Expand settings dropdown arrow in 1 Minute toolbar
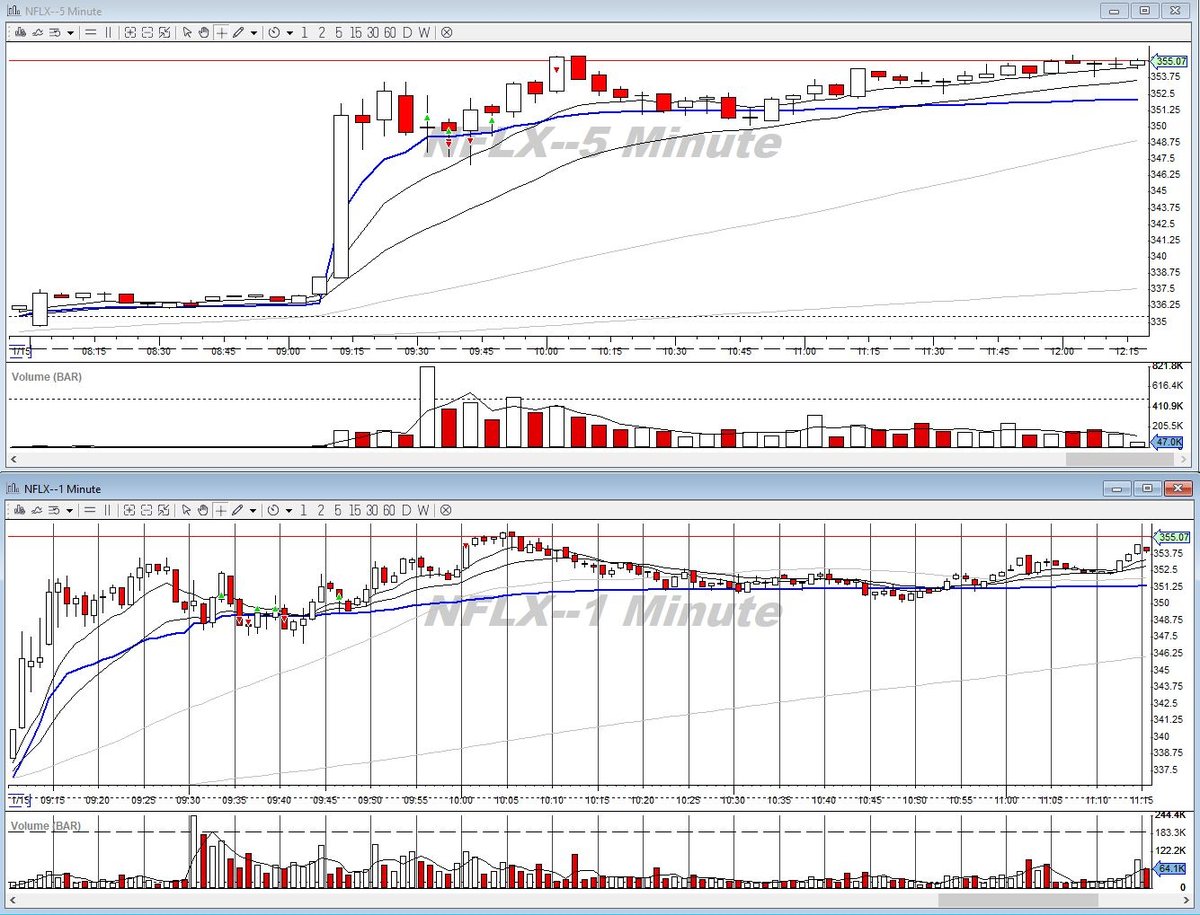Viewport: 1200px width, 915px height. [x=70, y=510]
